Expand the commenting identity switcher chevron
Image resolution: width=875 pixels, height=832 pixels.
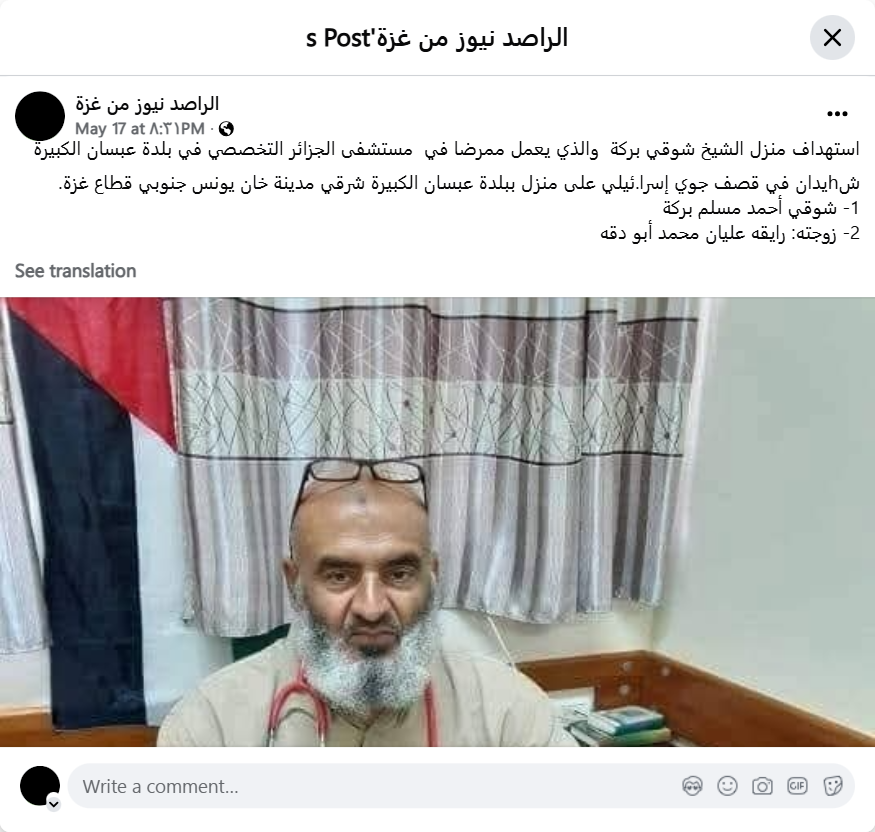pos(54,804)
